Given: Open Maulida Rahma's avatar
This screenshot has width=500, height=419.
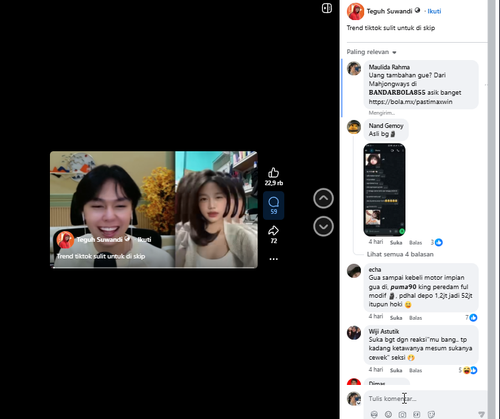Looking at the screenshot, I should pos(354,68).
